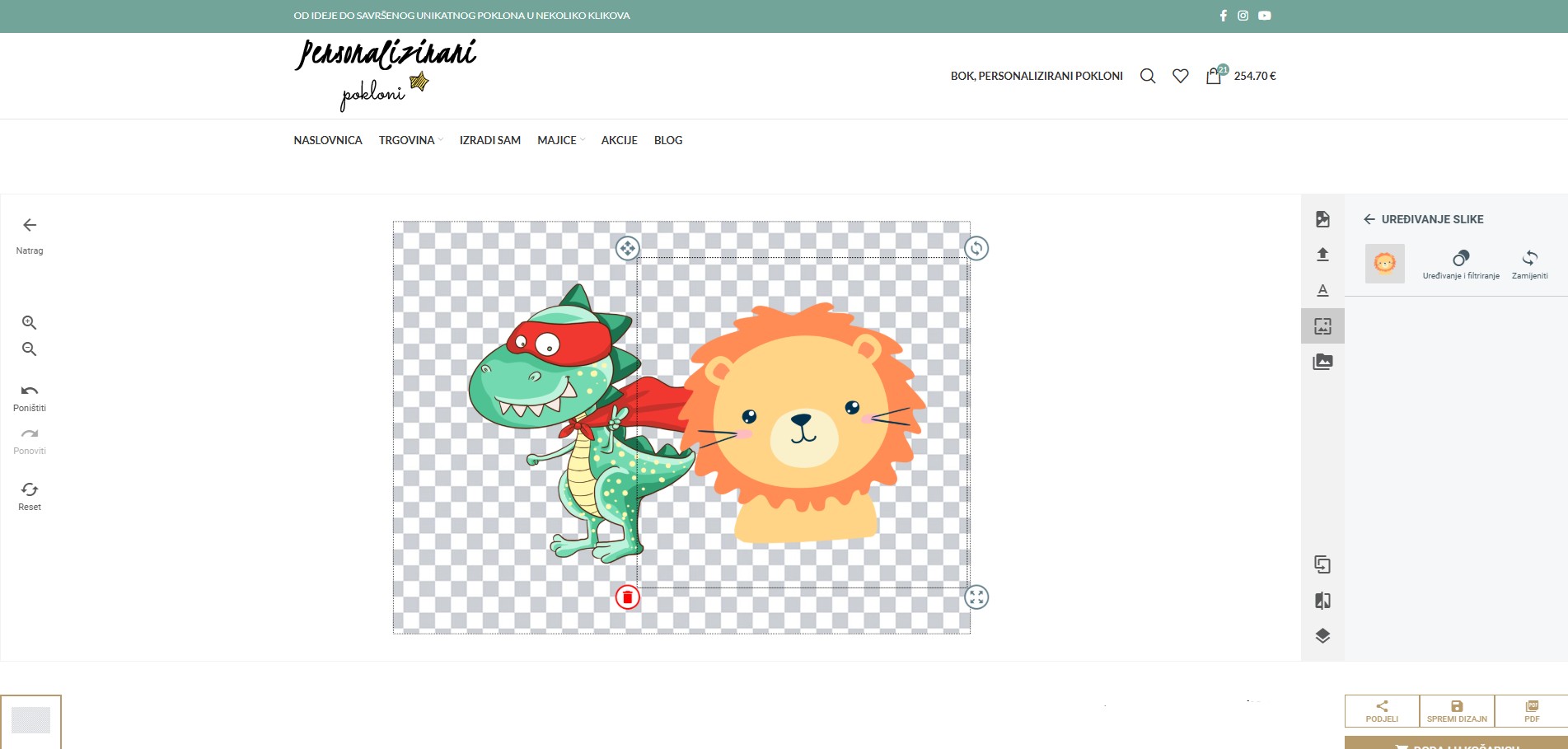Open Uređivanje i filtriranje options
The height and width of the screenshot is (749, 1568).
tap(1461, 264)
